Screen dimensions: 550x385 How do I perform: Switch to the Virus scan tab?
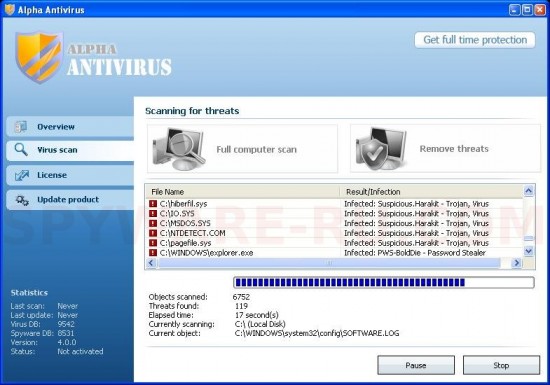[70, 150]
